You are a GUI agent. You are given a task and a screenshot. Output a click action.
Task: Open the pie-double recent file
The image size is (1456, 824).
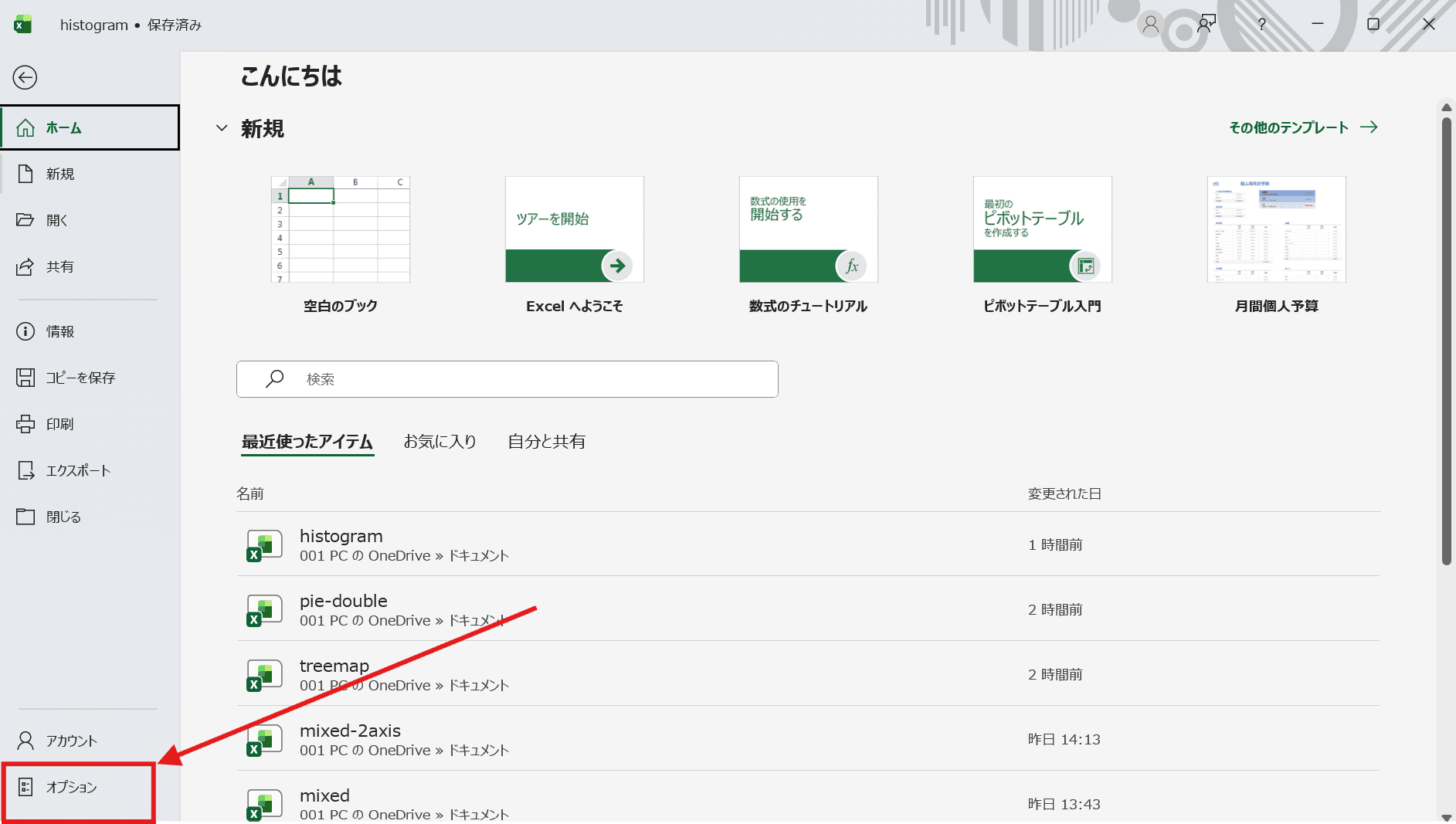(x=344, y=601)
